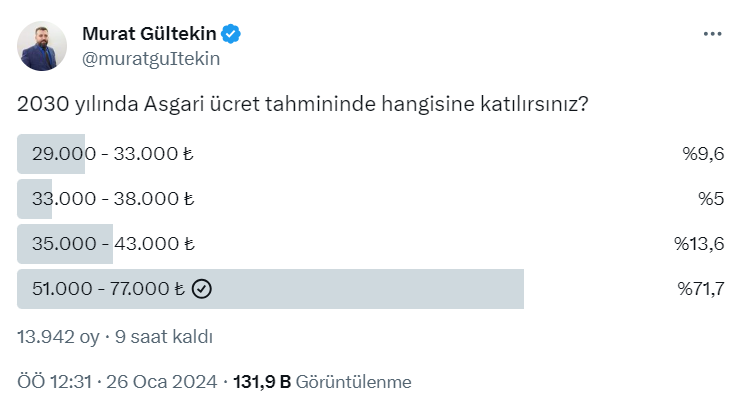
Task: Click the %13,6 result percentage
Action: 699,243
